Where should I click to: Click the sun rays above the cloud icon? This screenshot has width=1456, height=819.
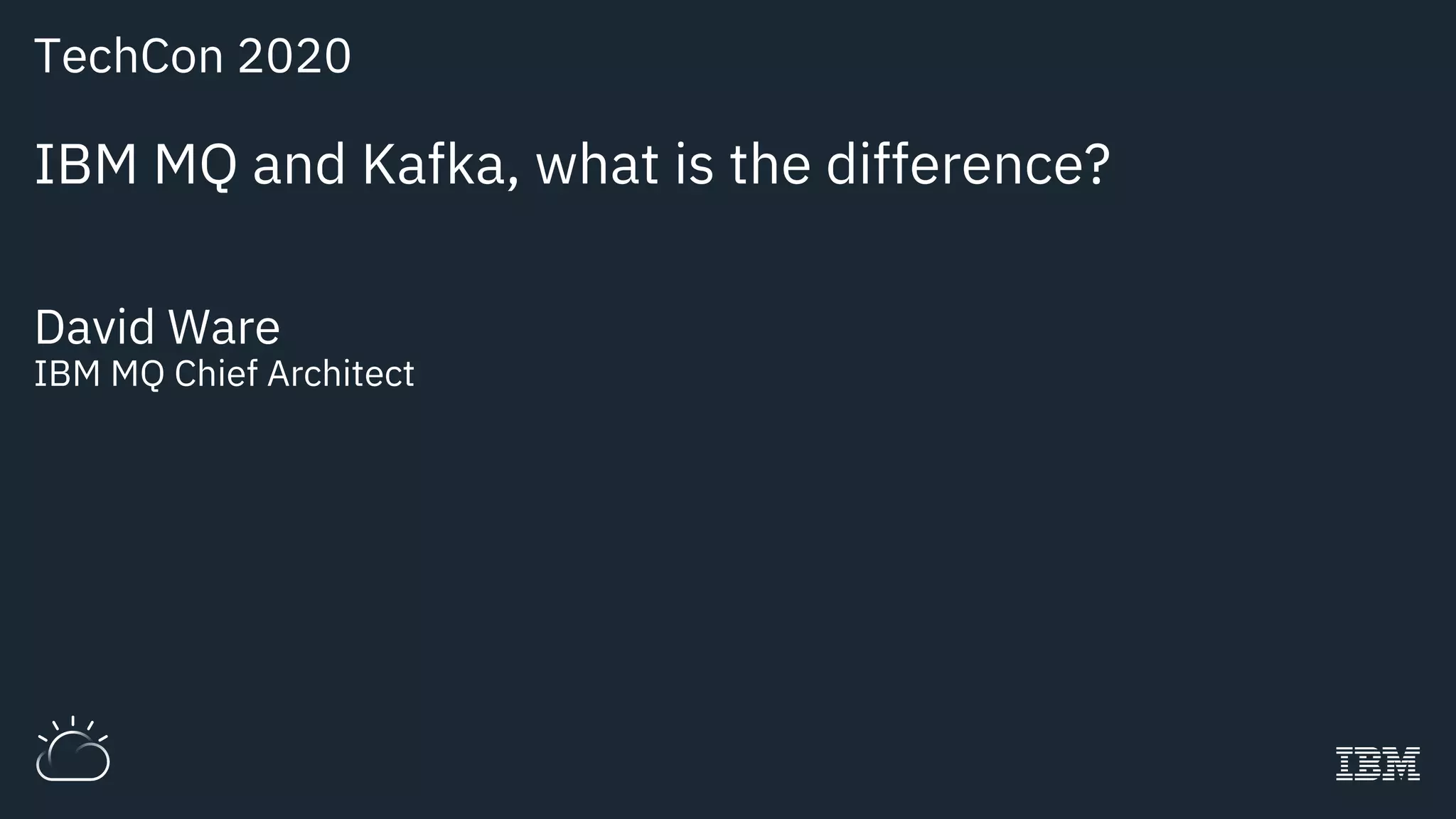click(73, 724)
